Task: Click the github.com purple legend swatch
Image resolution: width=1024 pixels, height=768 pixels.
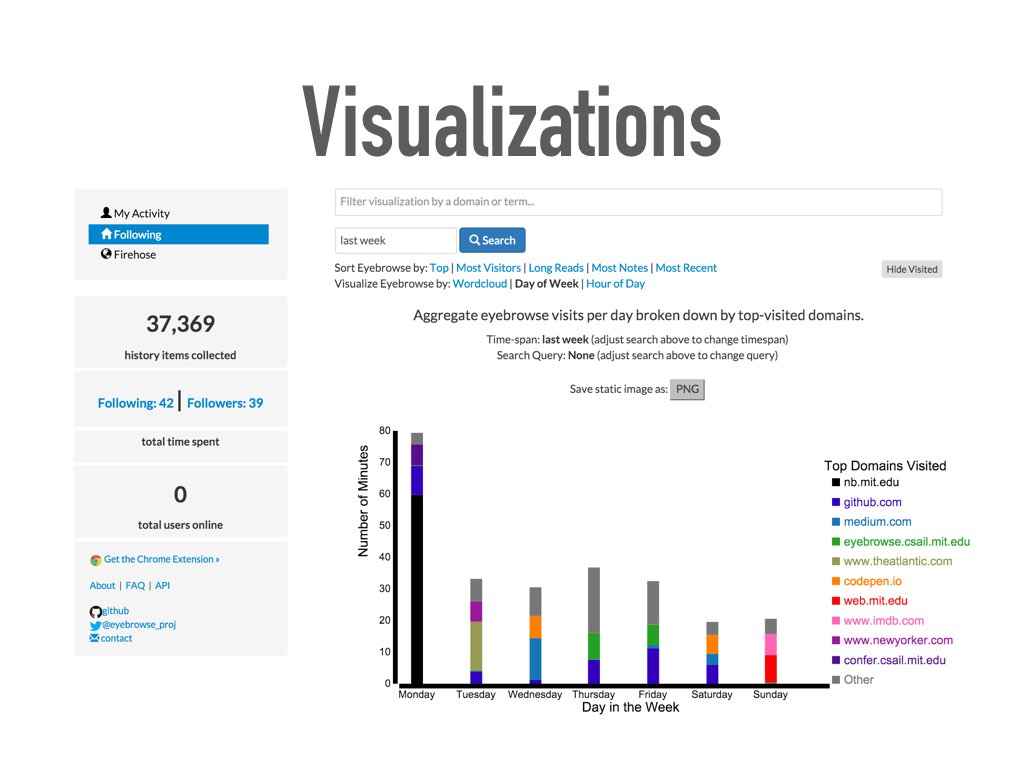Action: point(835,502)
